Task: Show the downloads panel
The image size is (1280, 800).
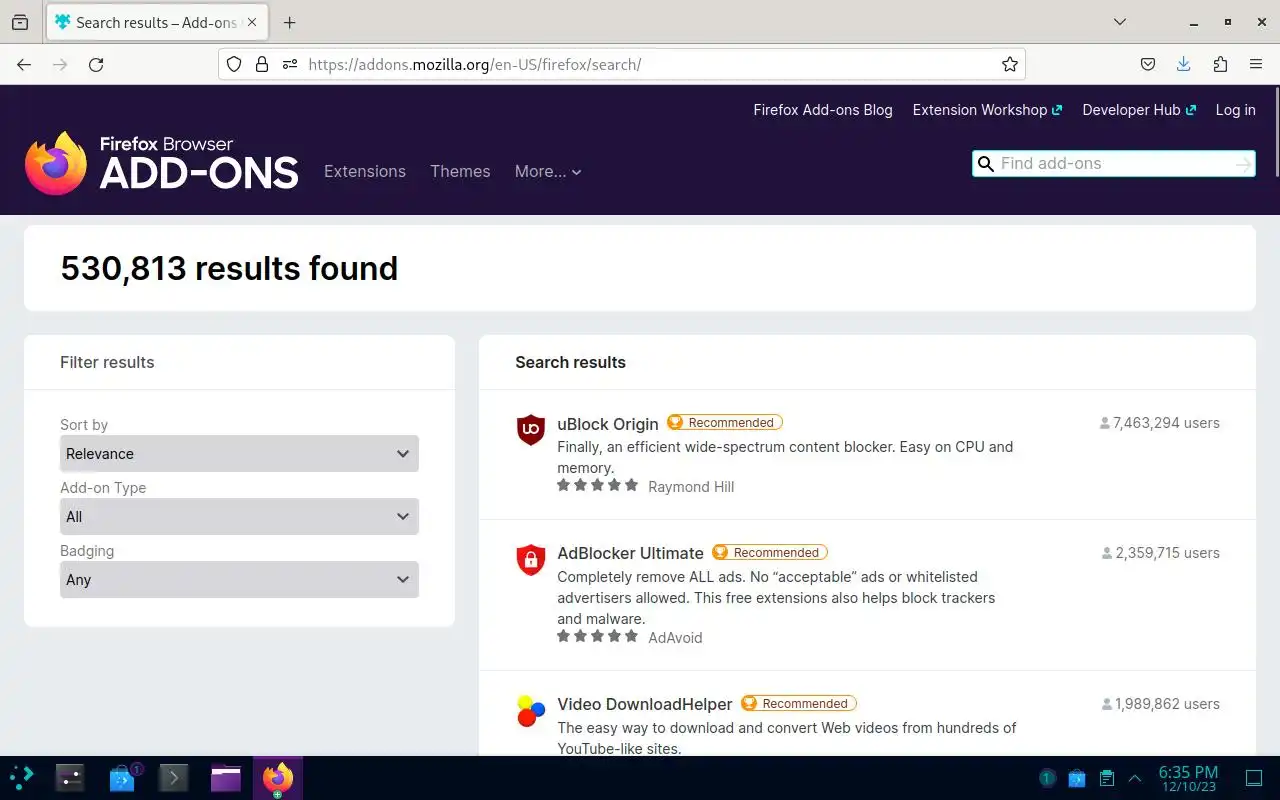Action: point(1184,64)
